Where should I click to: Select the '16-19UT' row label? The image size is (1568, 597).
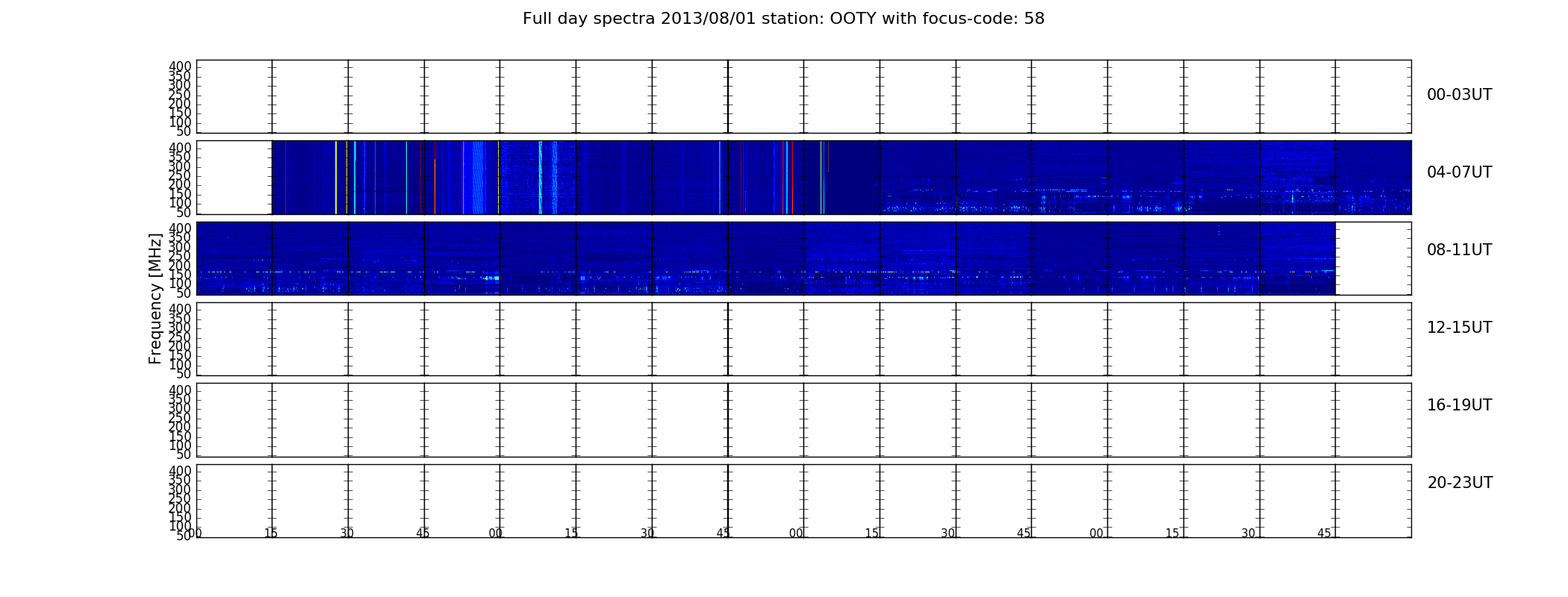[x=1460, y=405]
